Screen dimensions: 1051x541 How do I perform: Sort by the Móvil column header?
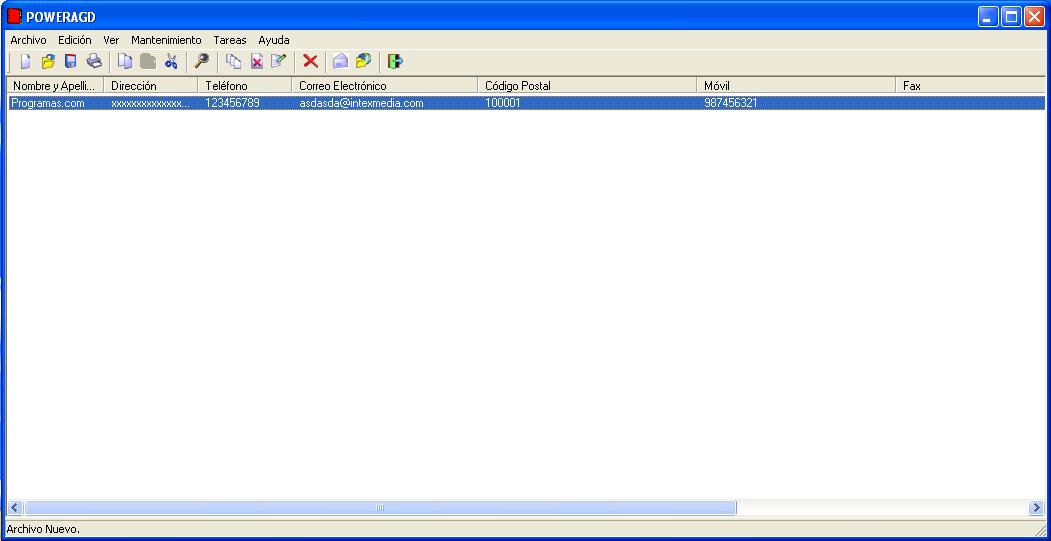point(796,86)
